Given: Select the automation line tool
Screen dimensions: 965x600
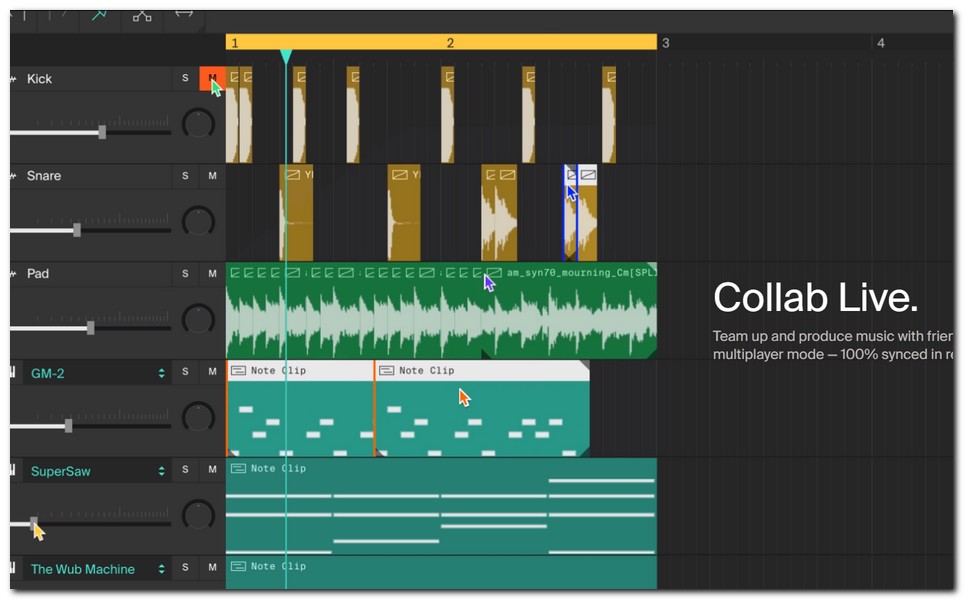Looking at the screenshot, I should tap(99, 16).
